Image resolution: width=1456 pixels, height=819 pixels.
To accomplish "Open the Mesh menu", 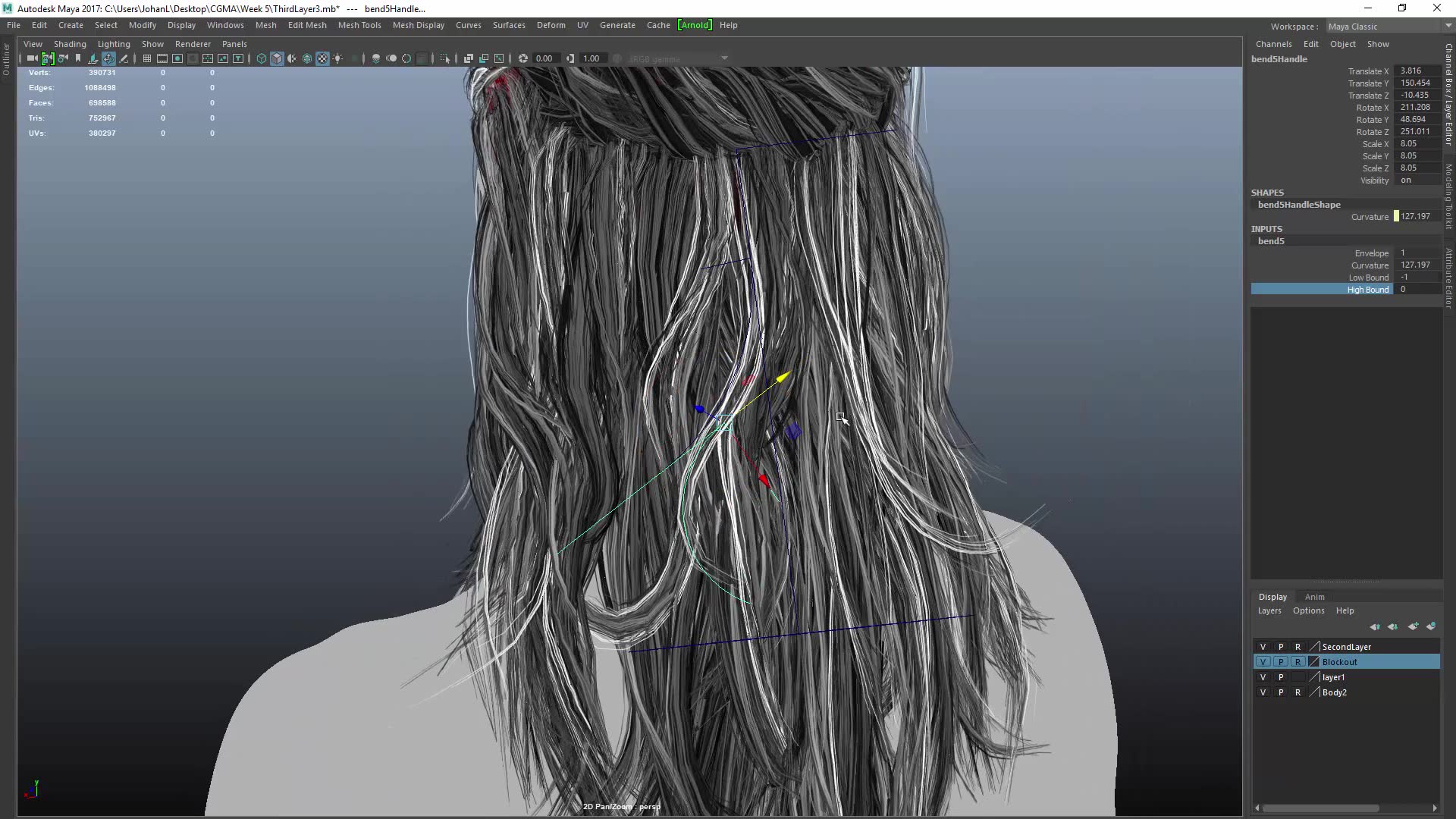I will 265,24.
